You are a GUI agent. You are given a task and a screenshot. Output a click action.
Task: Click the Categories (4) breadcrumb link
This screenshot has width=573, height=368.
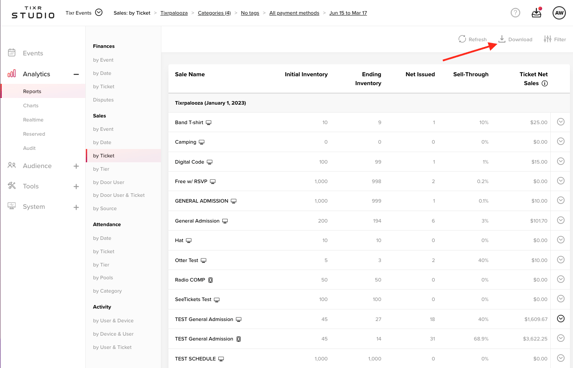pyautogui.click(x=214, y=13)
